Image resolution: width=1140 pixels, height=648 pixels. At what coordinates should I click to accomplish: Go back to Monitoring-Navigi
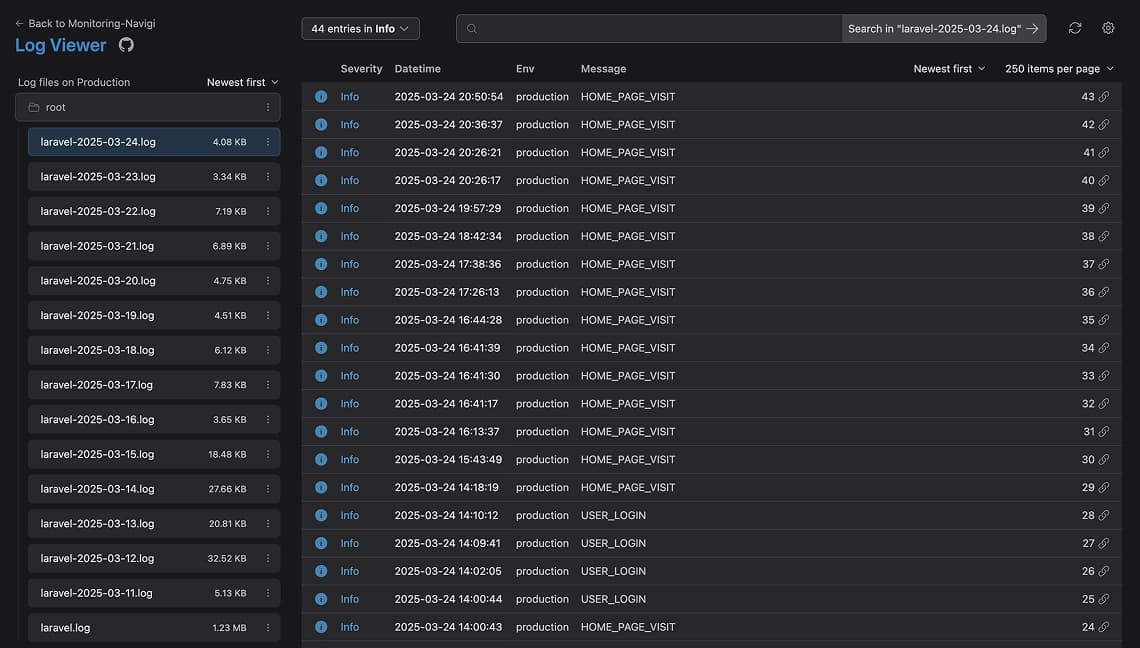(85, 23)
